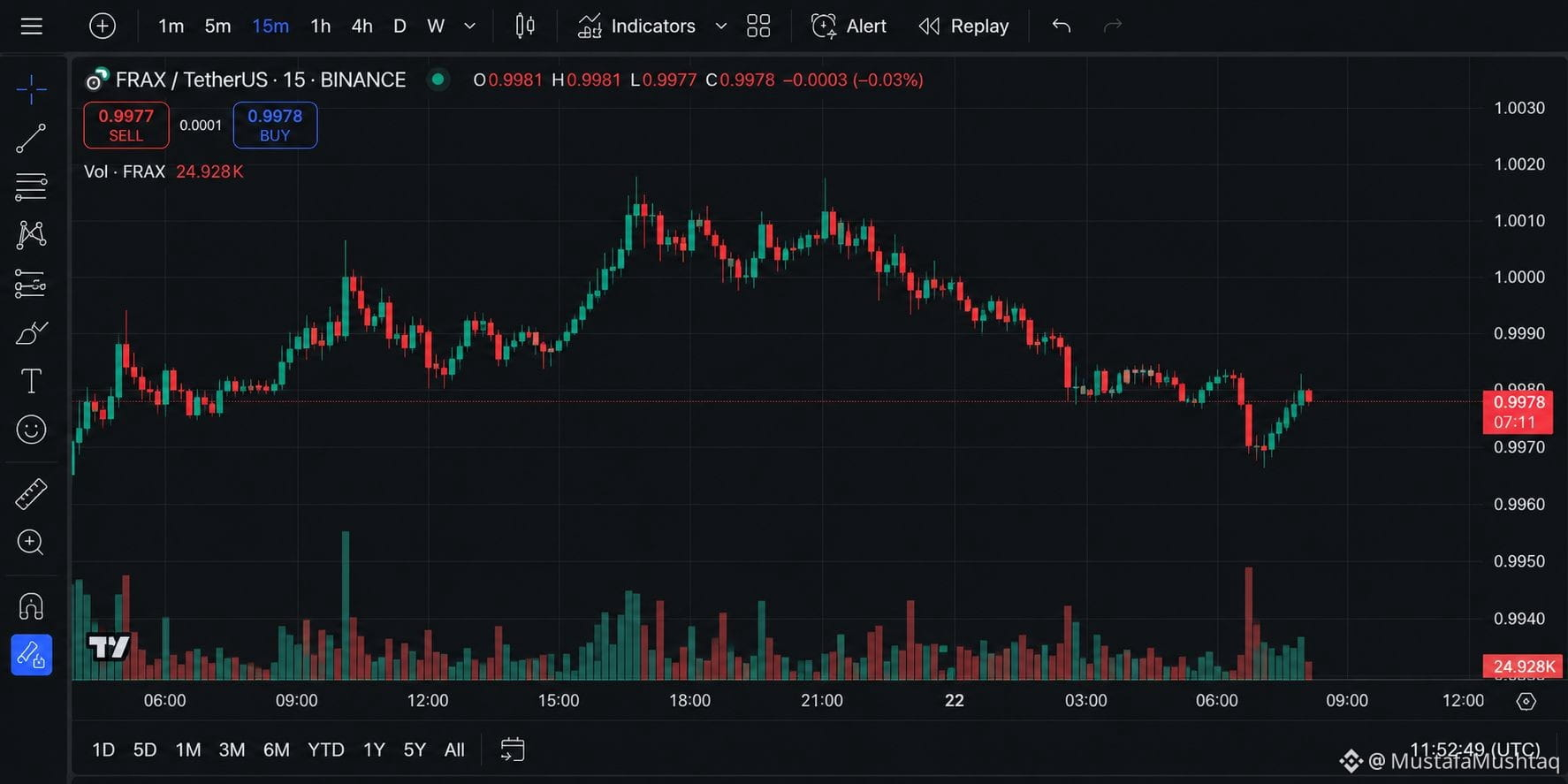Open the emoji icons tool
This screenshot has width=1568, height=784.
click(x=31, y=430)
